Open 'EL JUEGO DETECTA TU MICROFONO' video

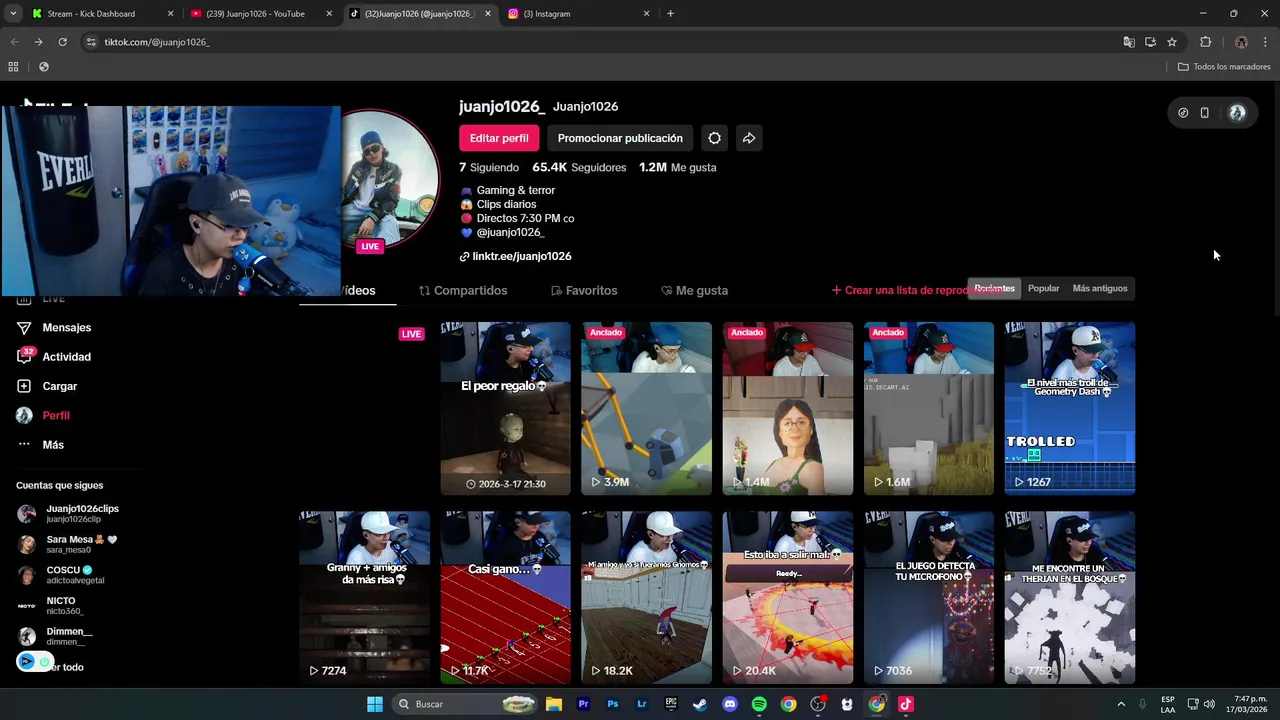coord(928,597)
